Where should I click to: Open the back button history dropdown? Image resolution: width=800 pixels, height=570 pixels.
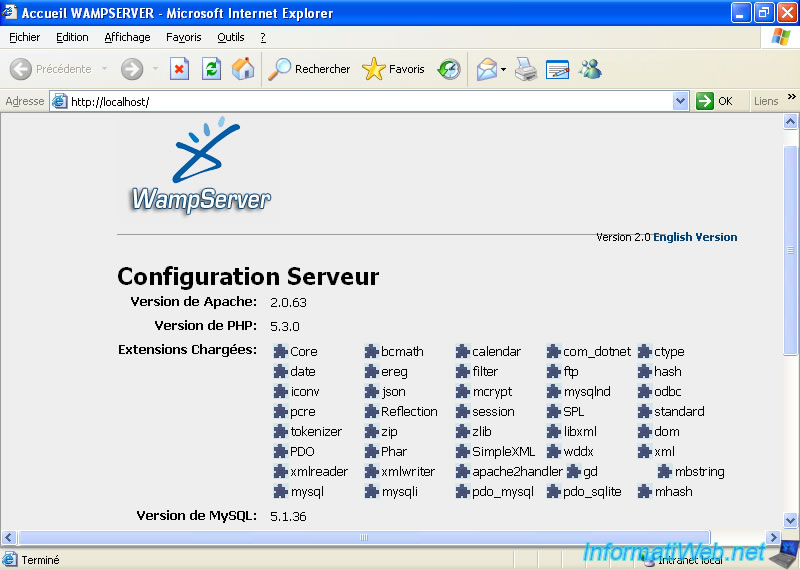[x=105, y=69]
